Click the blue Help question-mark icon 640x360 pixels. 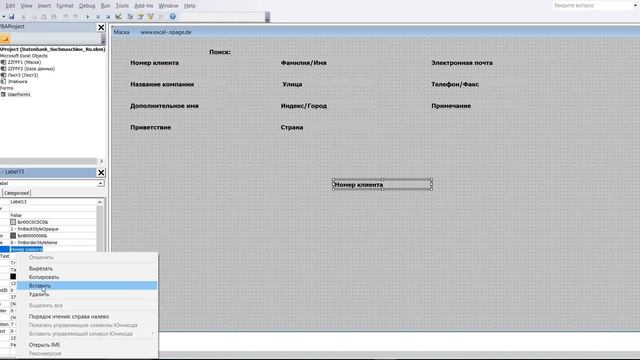tap(173, 17)
